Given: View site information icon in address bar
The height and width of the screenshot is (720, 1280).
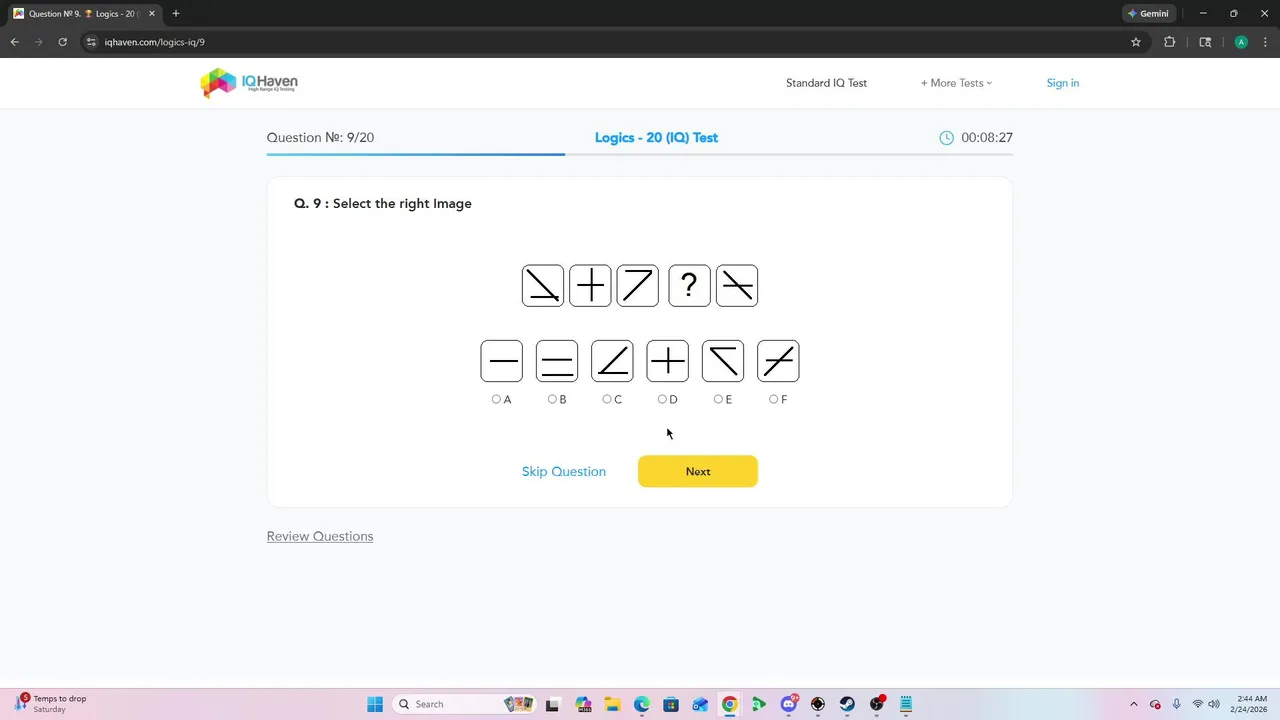Looking at the screenshot, I should (91, 42).
